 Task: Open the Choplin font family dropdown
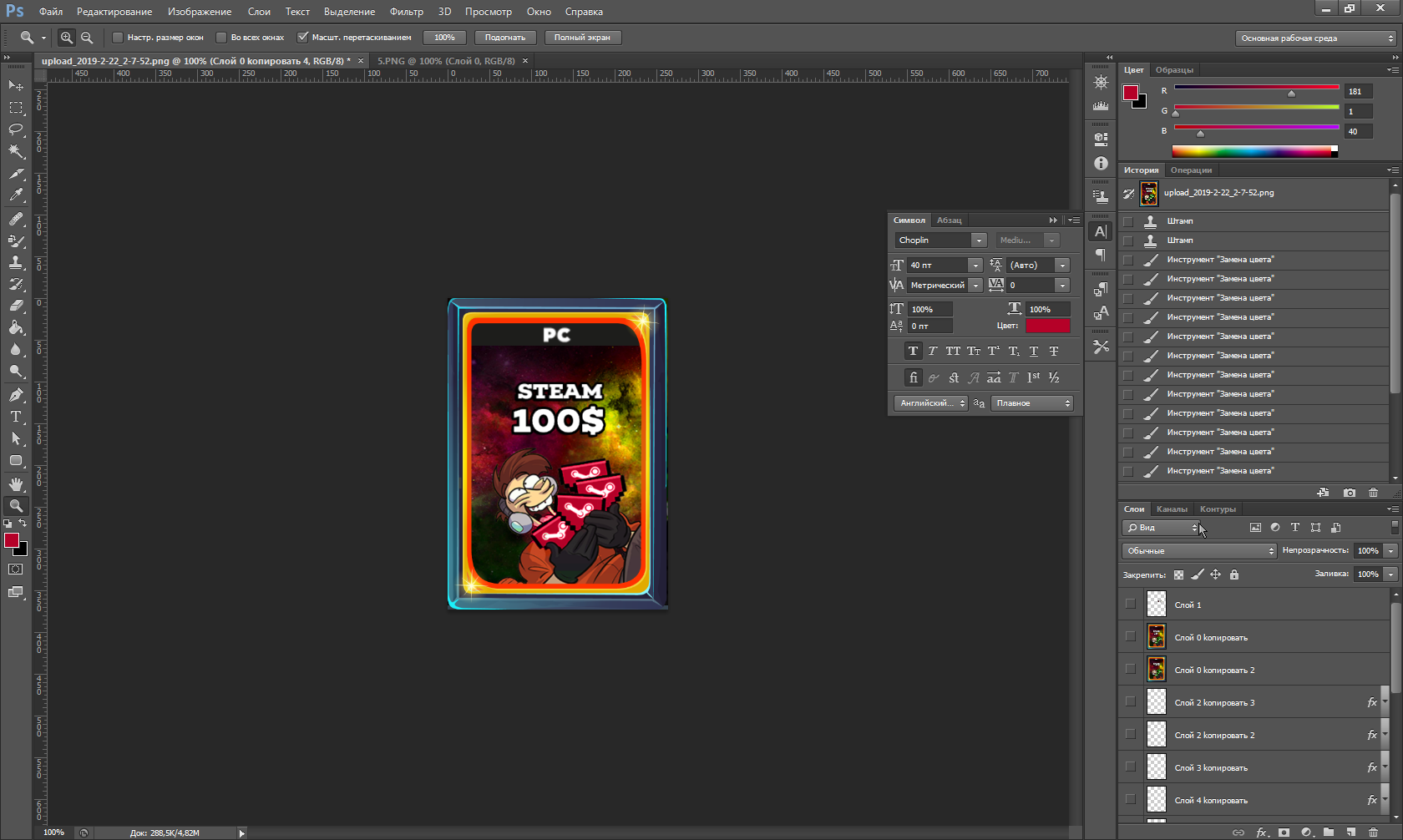(978, 240)
